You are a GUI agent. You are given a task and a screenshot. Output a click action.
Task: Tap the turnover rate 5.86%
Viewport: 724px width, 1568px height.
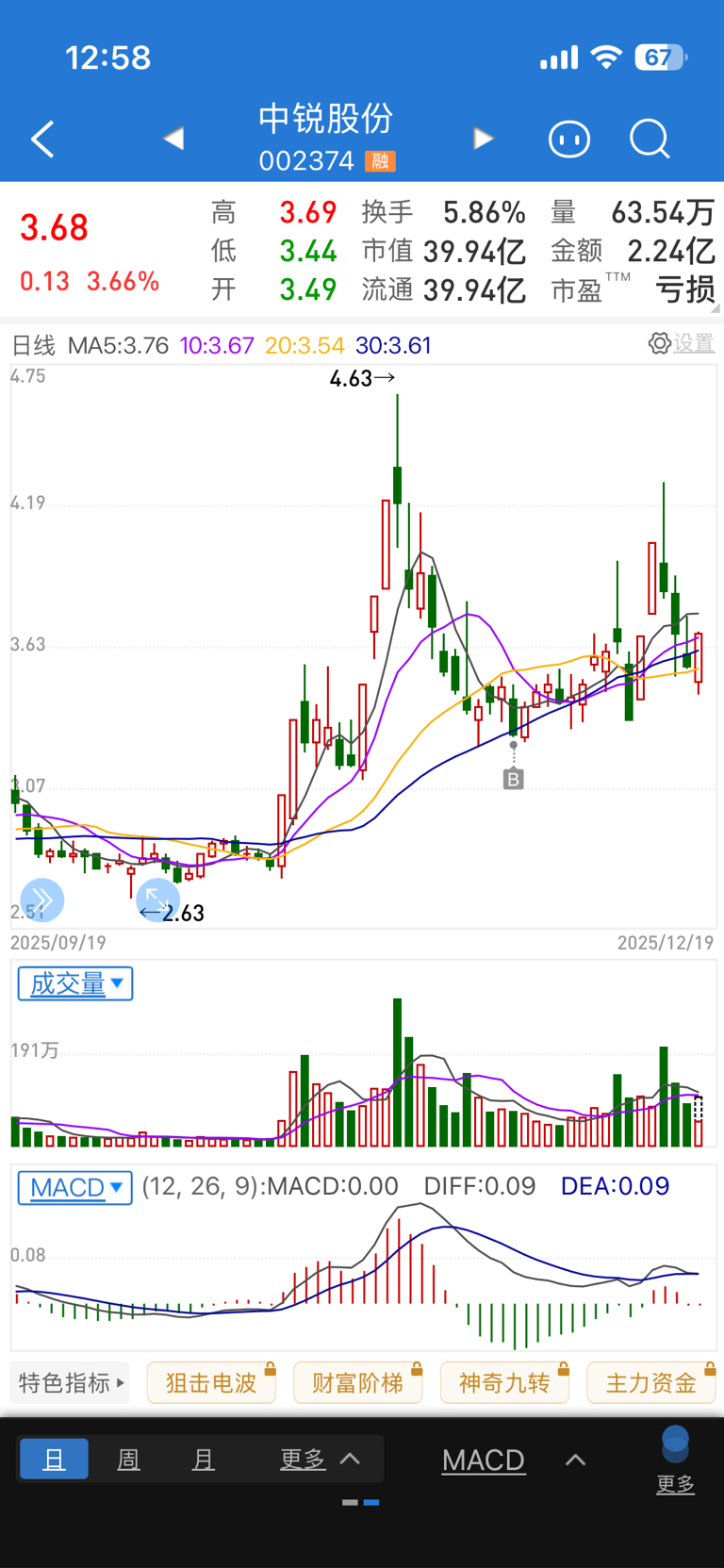[485, 212]
